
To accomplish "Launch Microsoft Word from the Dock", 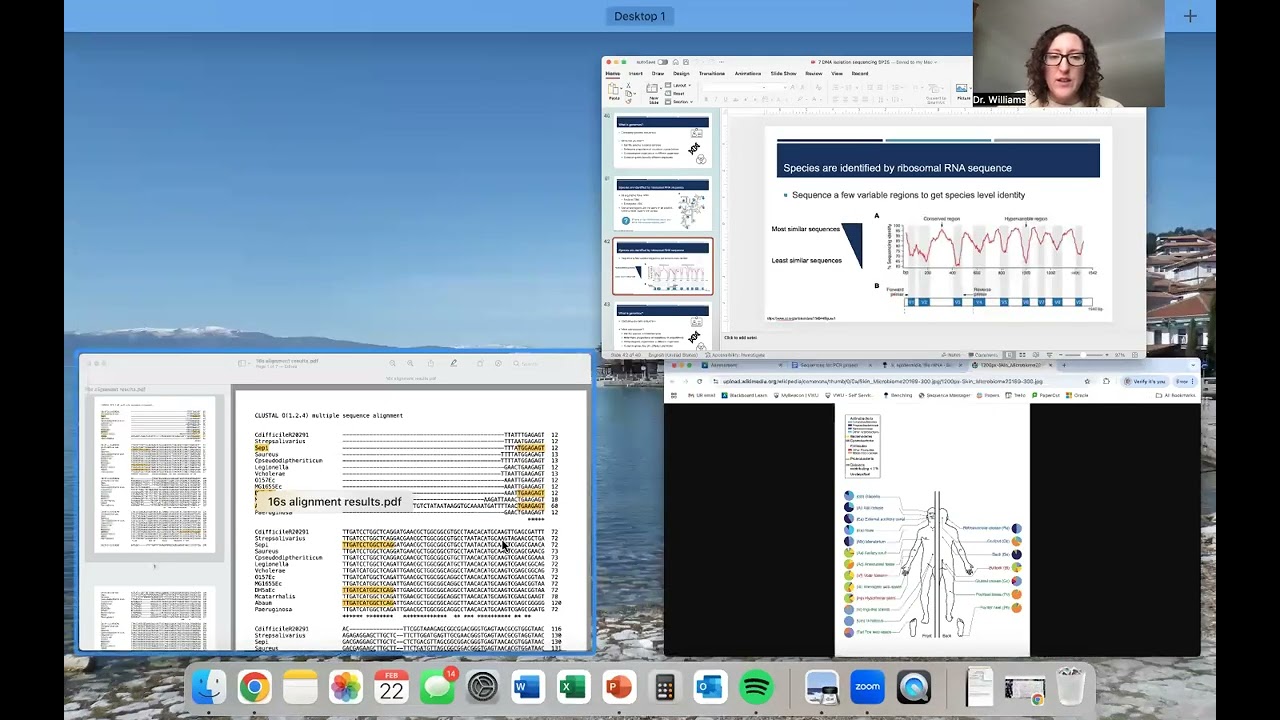I will 527,687.
